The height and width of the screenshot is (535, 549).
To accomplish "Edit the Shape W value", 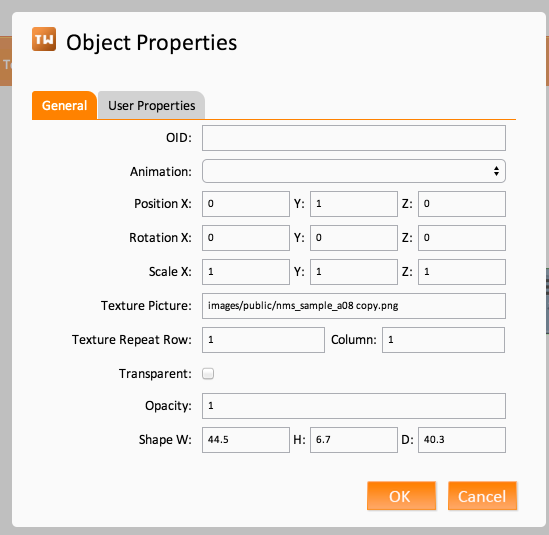I will tap(246, 440).
